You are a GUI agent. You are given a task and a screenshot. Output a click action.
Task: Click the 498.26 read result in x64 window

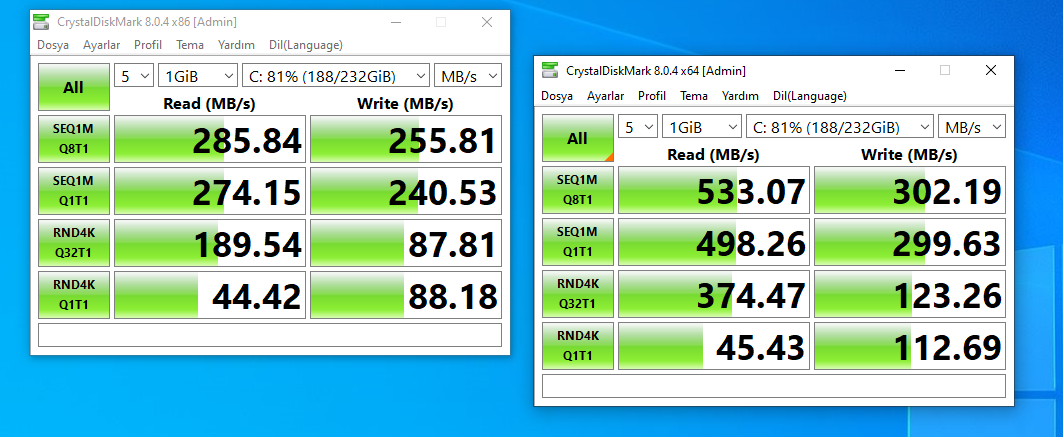click(x=714, y=242)
